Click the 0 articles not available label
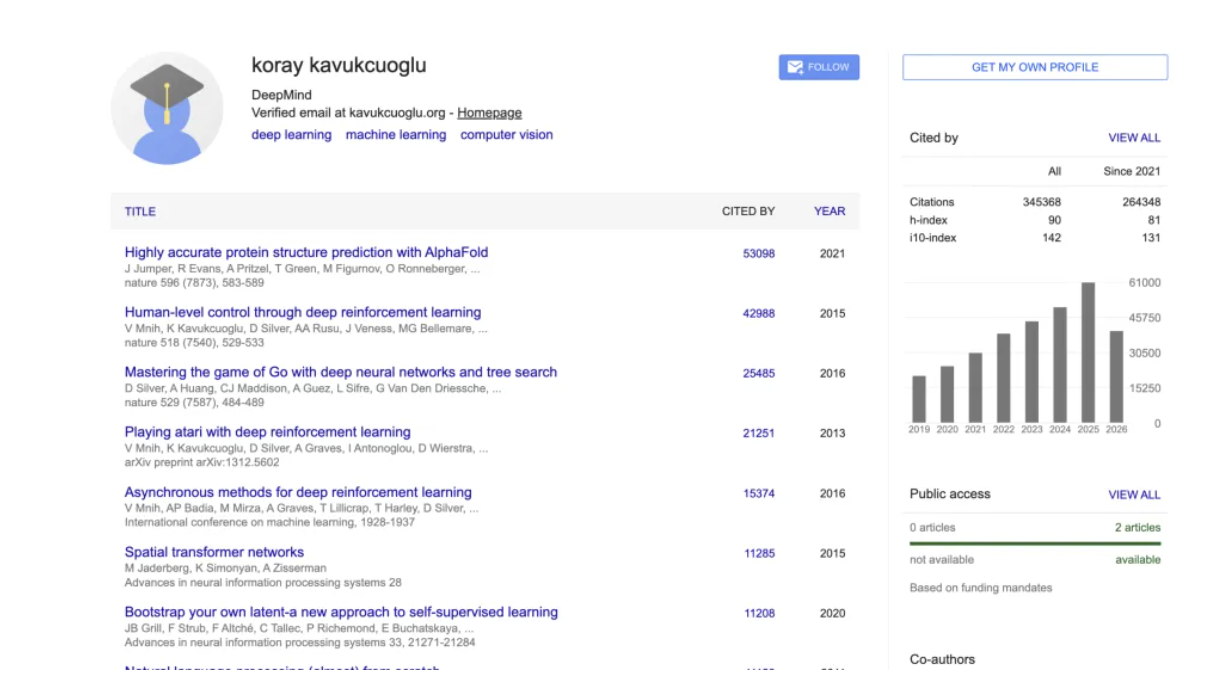 click(932, 528)
